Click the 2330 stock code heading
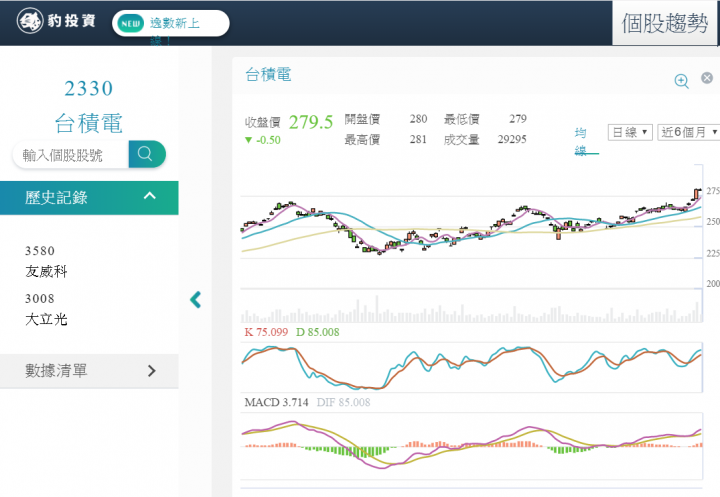Viewport: 720px width, 497px height. 89,88
